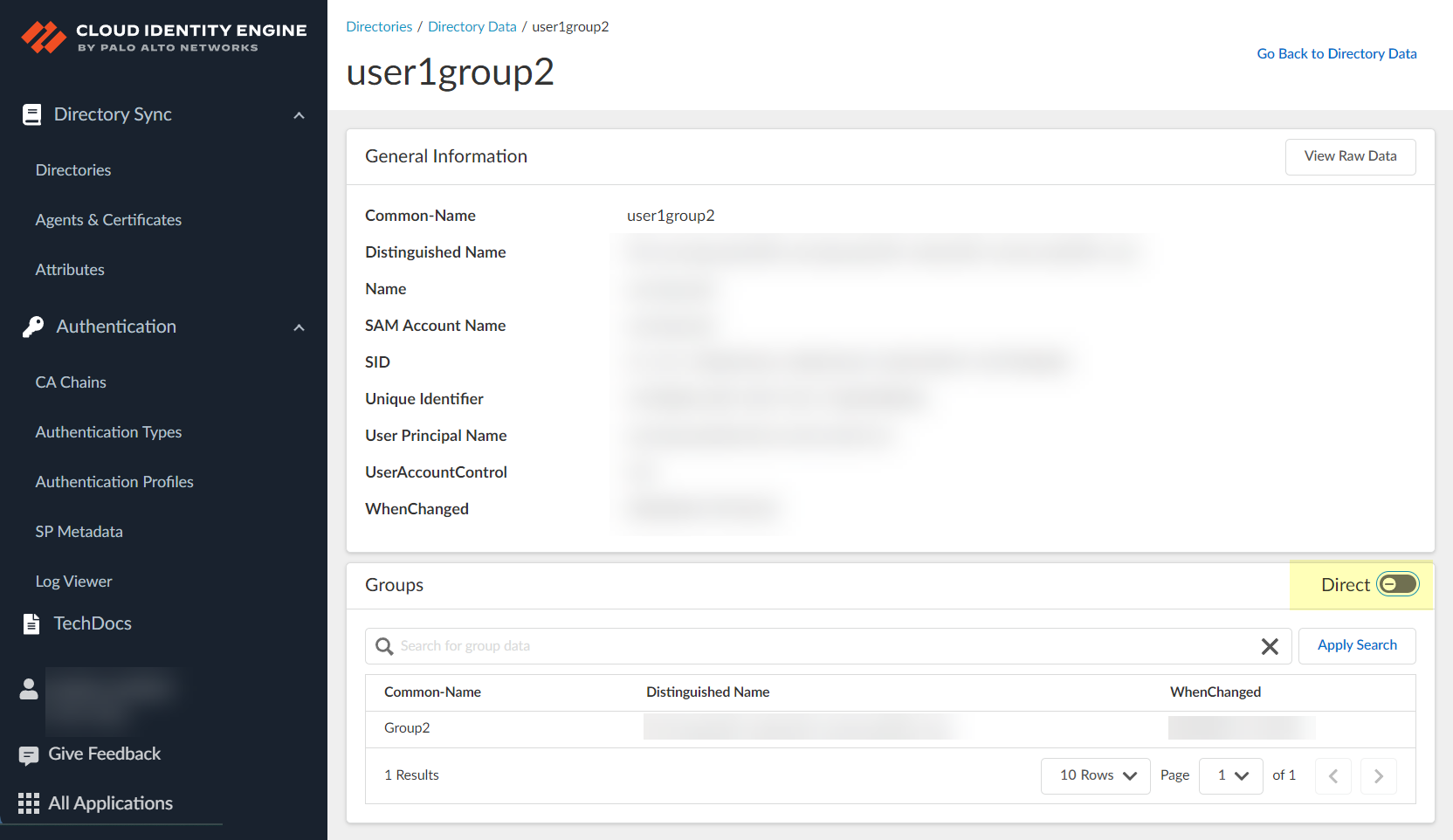The height and width of the screenshot is (840, 1453).
Task: Click the View Raw Data button
Action: coord(1350,156)
